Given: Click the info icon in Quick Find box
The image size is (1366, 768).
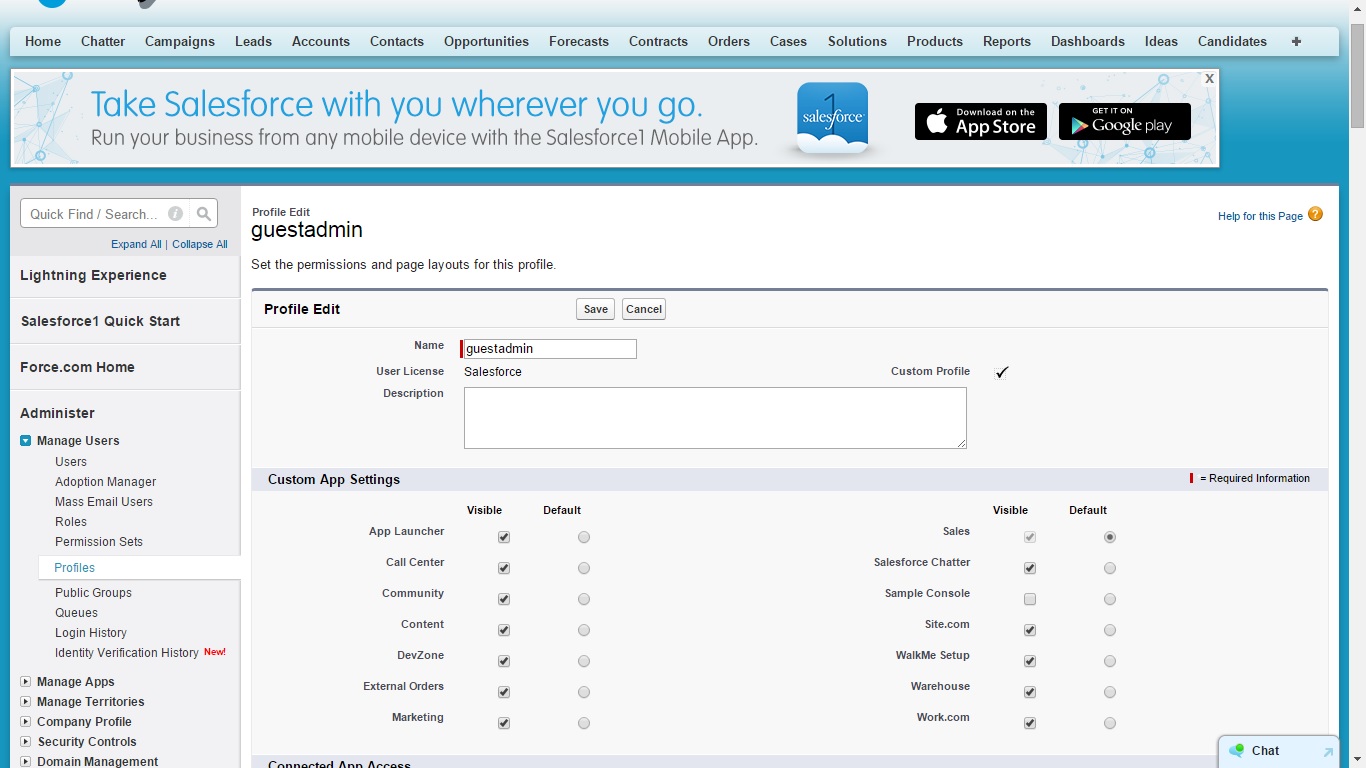Looking at the screenshot, I should pyautogui.click(x=175, y=213).
